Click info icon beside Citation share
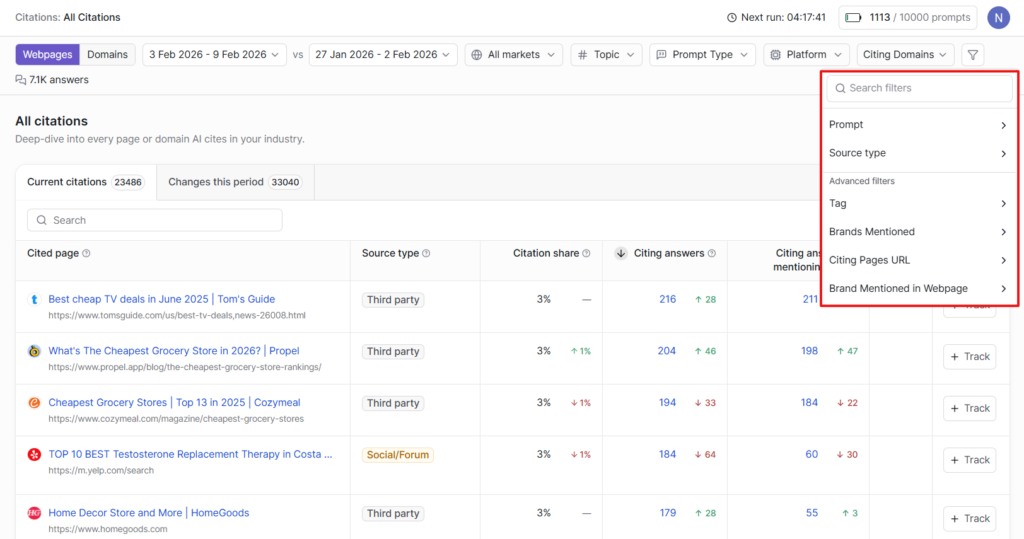The width and height of the screenshot is (1024, 539). pos(586,253)
